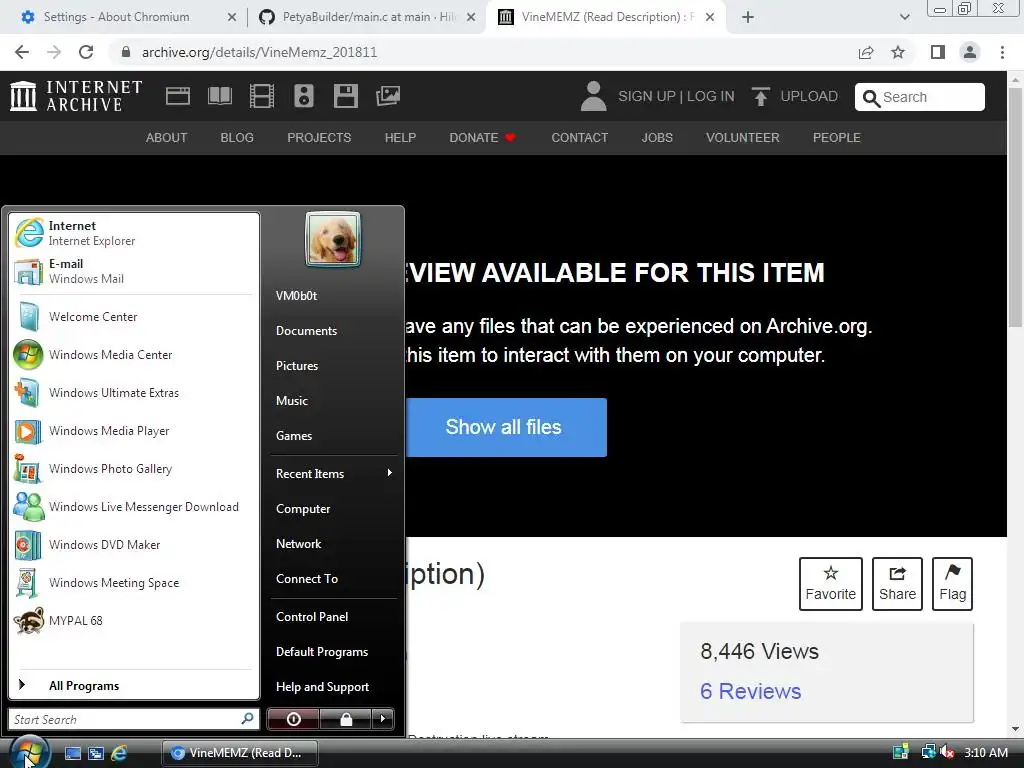Open Archive audio speaker icon
1024x768 pixels.
click(304, 96)
